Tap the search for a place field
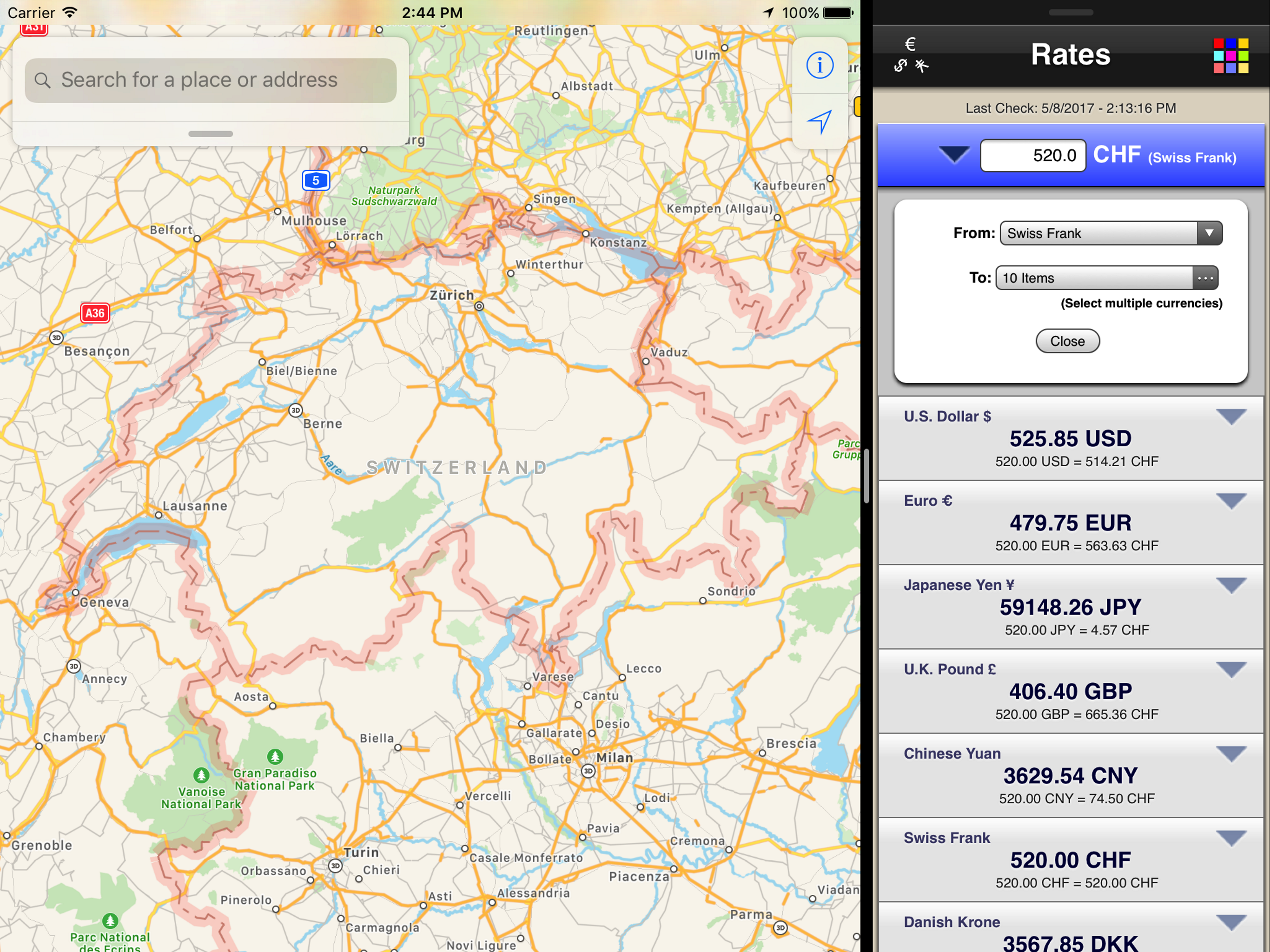Viewport: 1270px width, 952px height. point(211,80)
